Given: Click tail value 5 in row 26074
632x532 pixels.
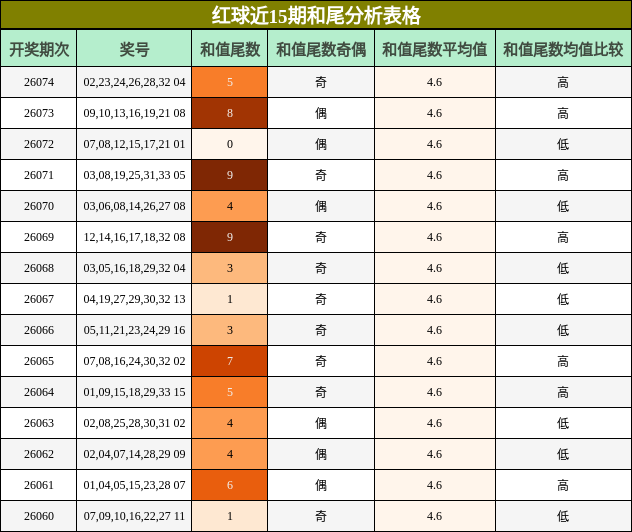Looking at the screenshot, I should tap(230, 82).
